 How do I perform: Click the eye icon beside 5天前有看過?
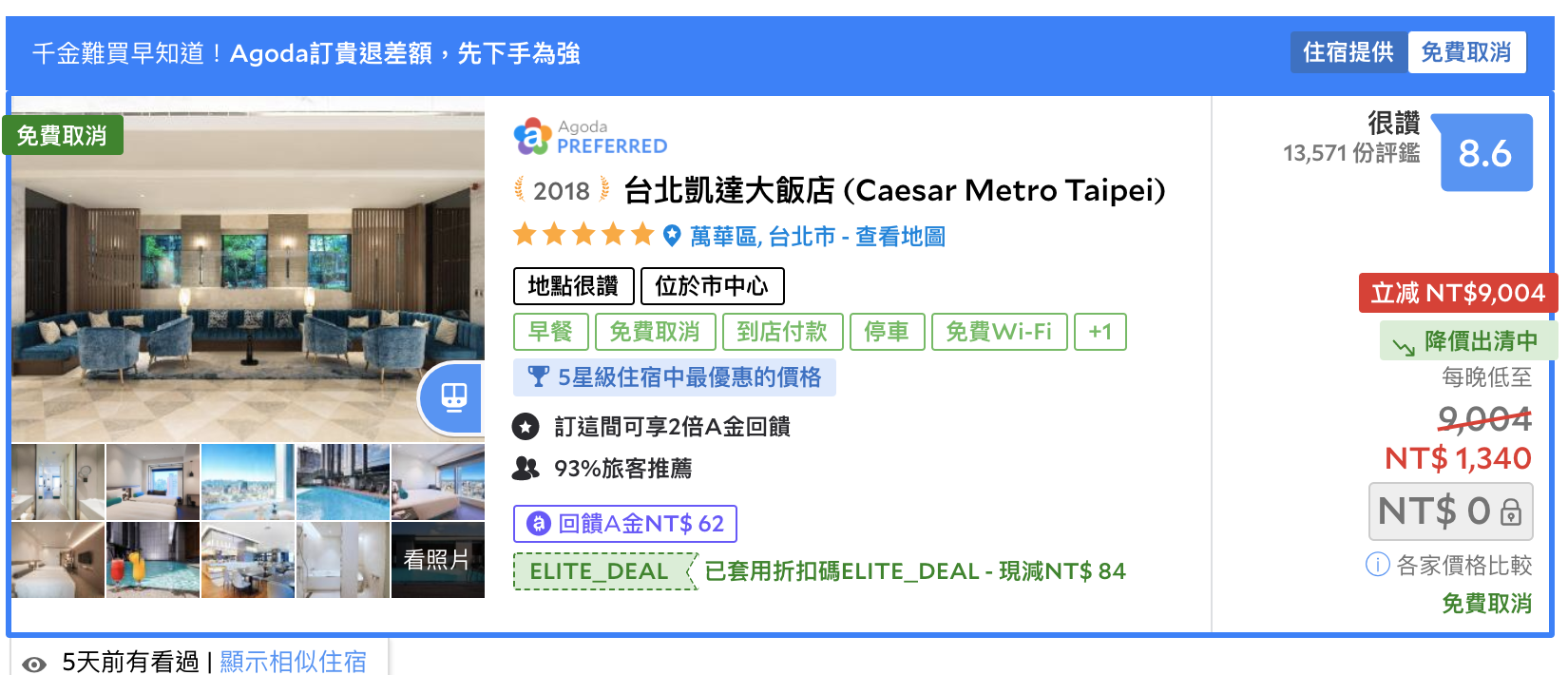coord(34,665)
